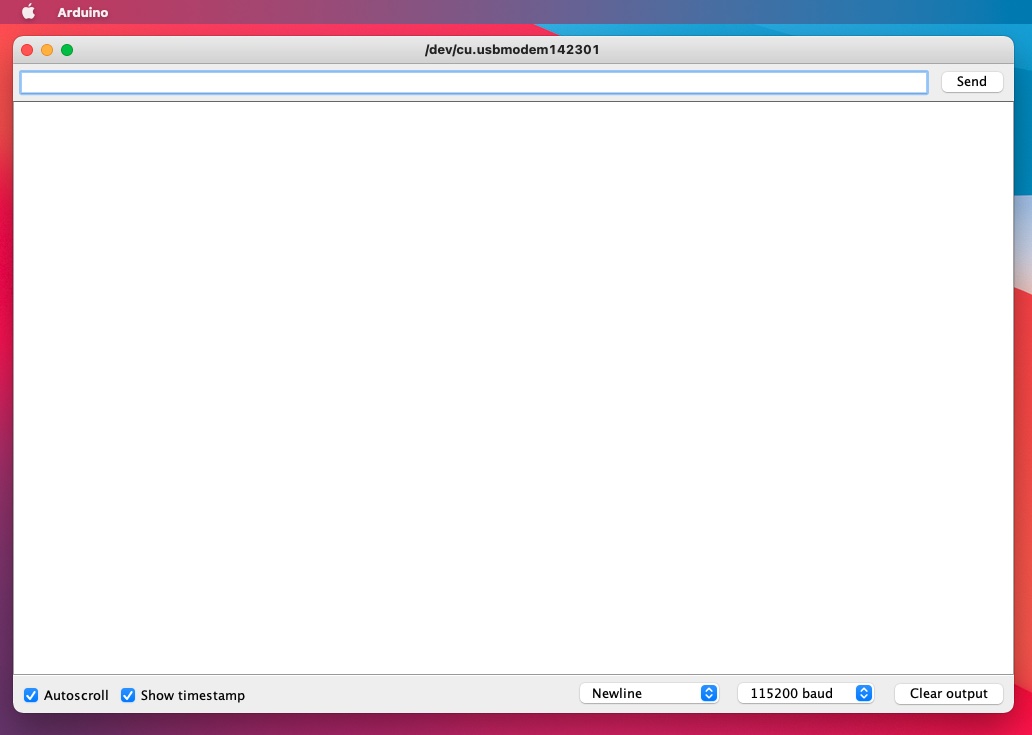The width and height of the screenshot is (1032, 735).
Task: Uncheck the Show timestamp checkbox
Action: (x=128, y=695)
